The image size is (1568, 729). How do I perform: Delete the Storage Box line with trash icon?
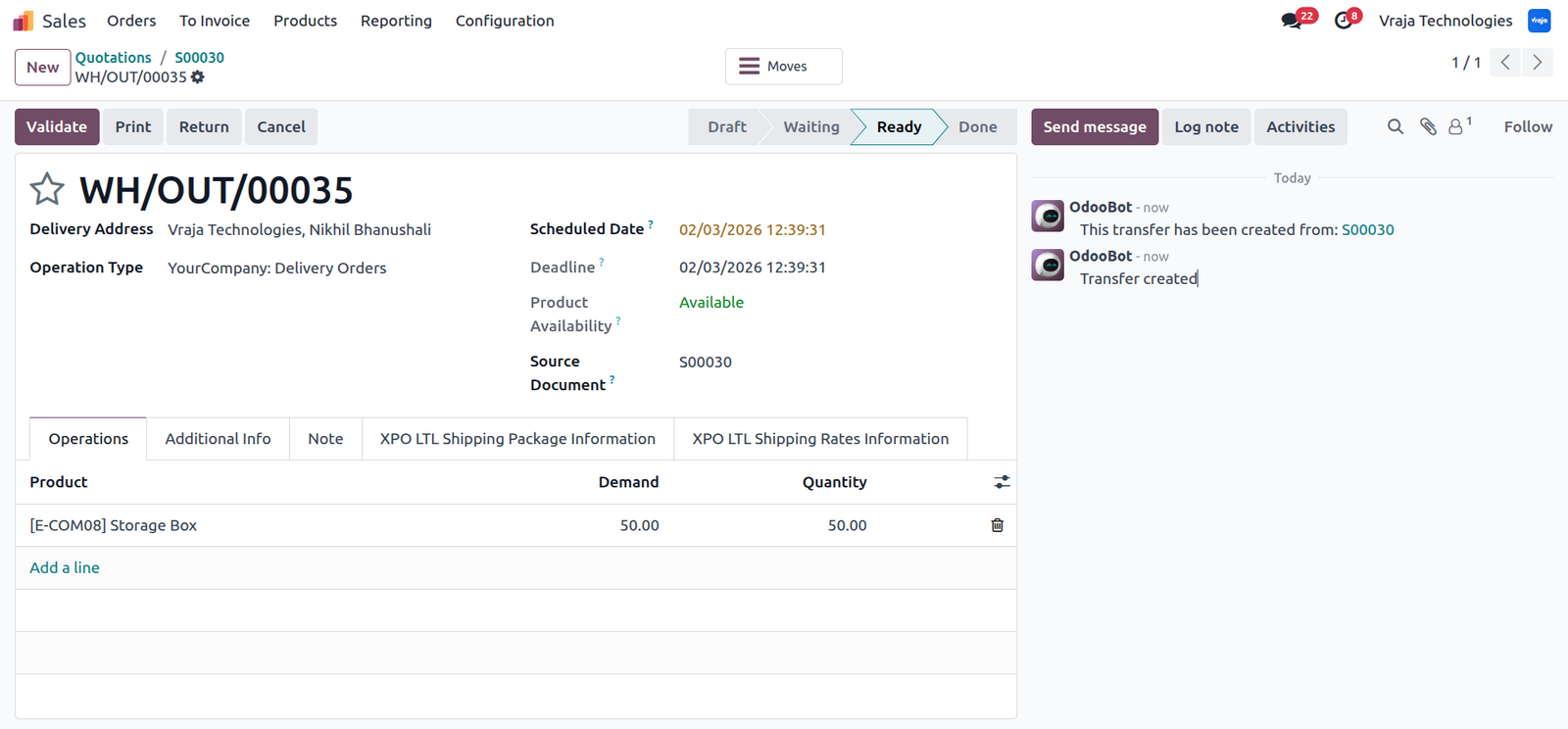coord(998,525)
